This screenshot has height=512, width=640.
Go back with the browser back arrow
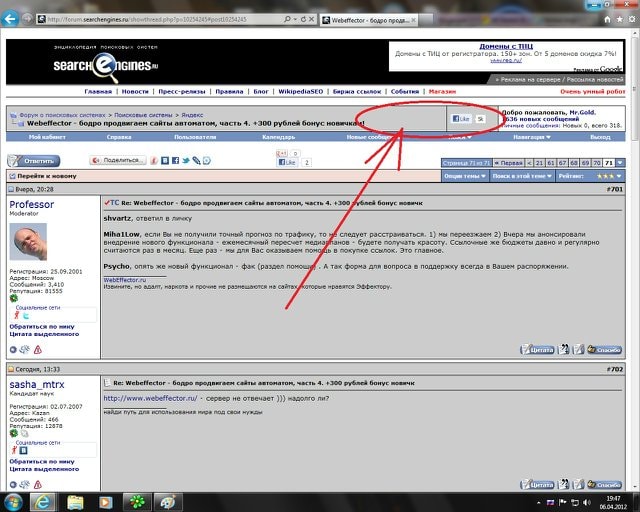coord(10,19)
